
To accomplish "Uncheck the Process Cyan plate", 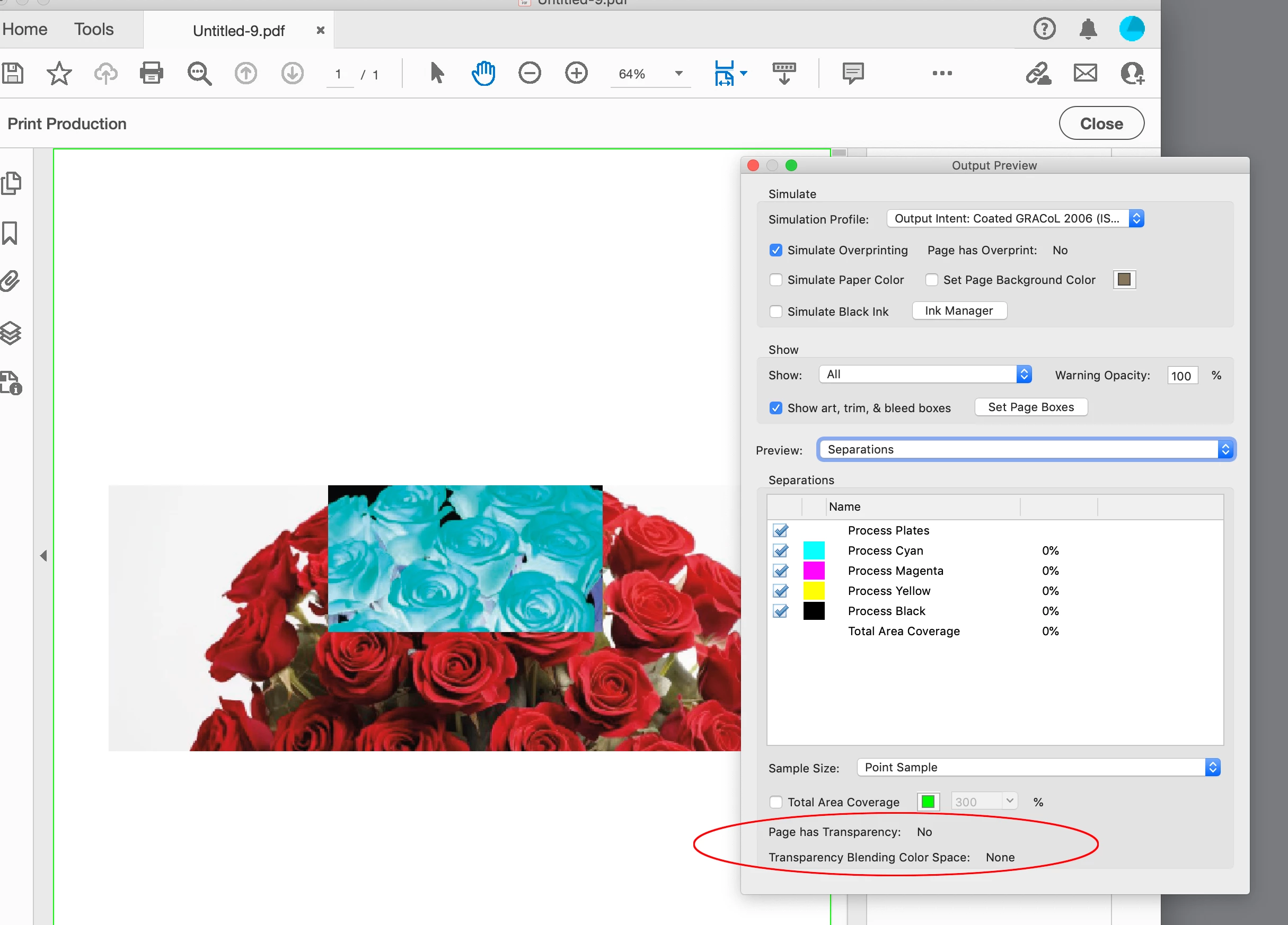I will coord(780,550).
